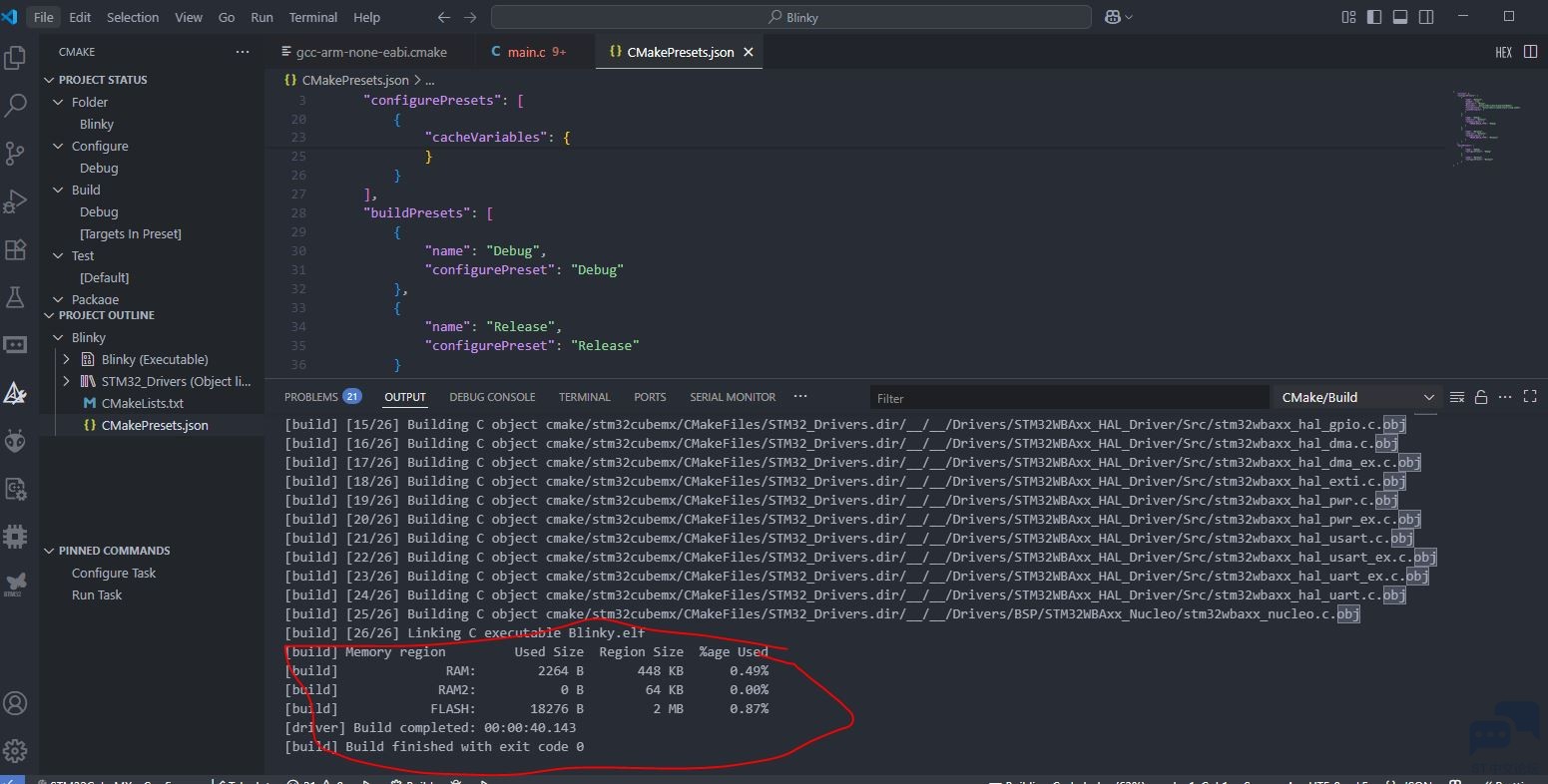Expand the Blinky (Executable) tree node
1548x784 pixels.
coord(66,359)
